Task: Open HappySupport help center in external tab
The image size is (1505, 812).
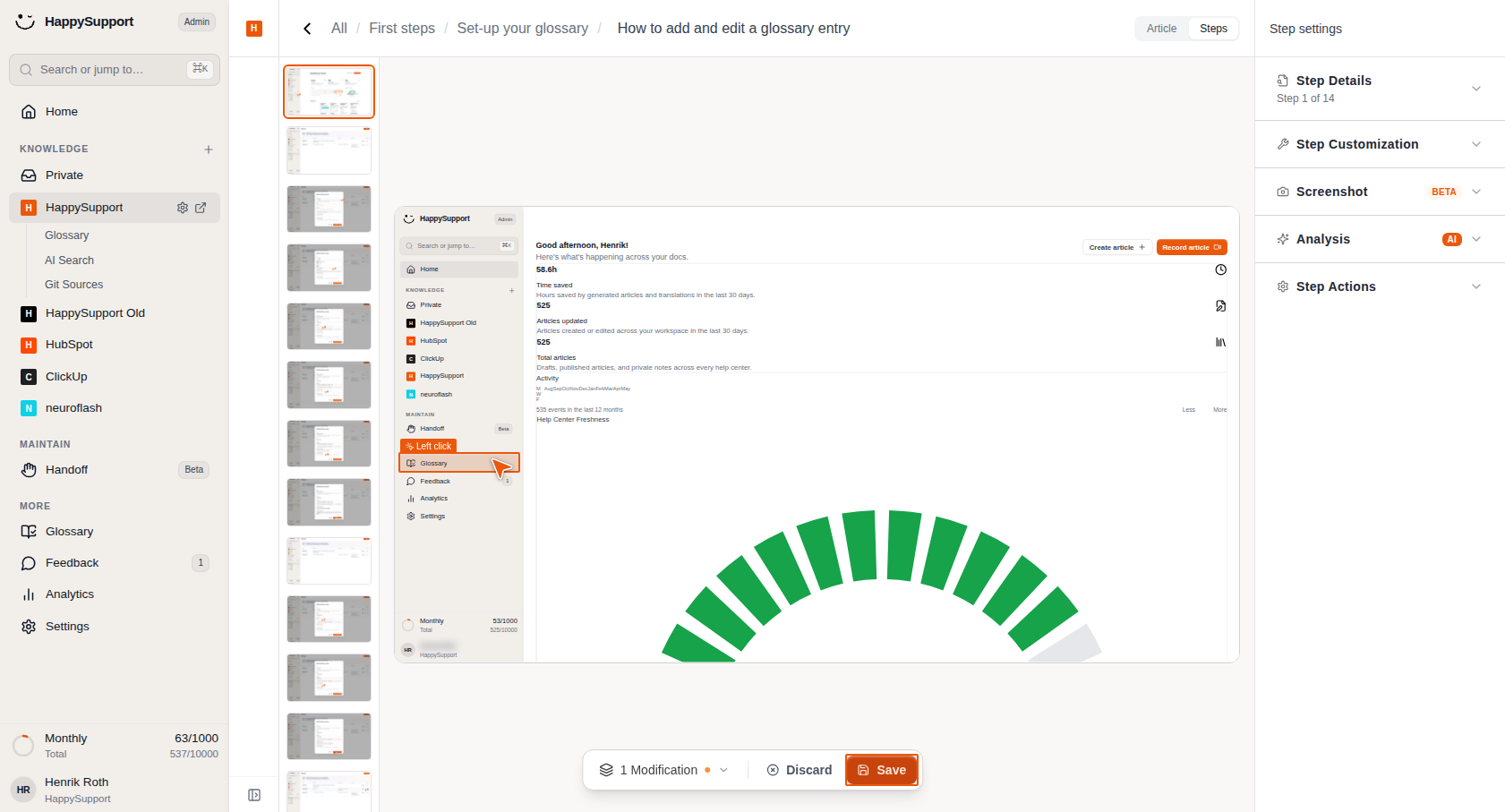Action: (201, 208)
